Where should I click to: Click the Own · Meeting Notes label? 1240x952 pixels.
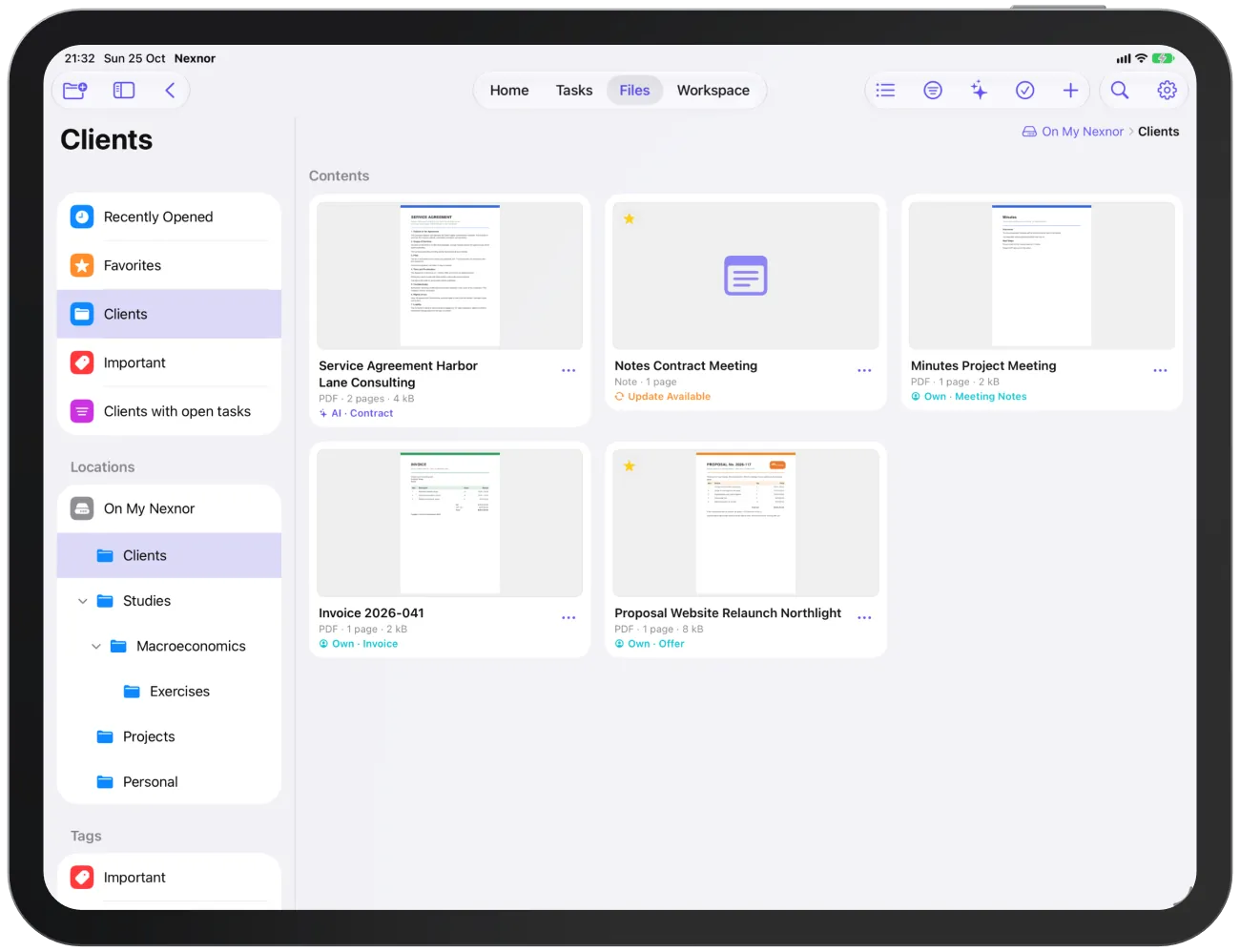click(x=969, y=397)
